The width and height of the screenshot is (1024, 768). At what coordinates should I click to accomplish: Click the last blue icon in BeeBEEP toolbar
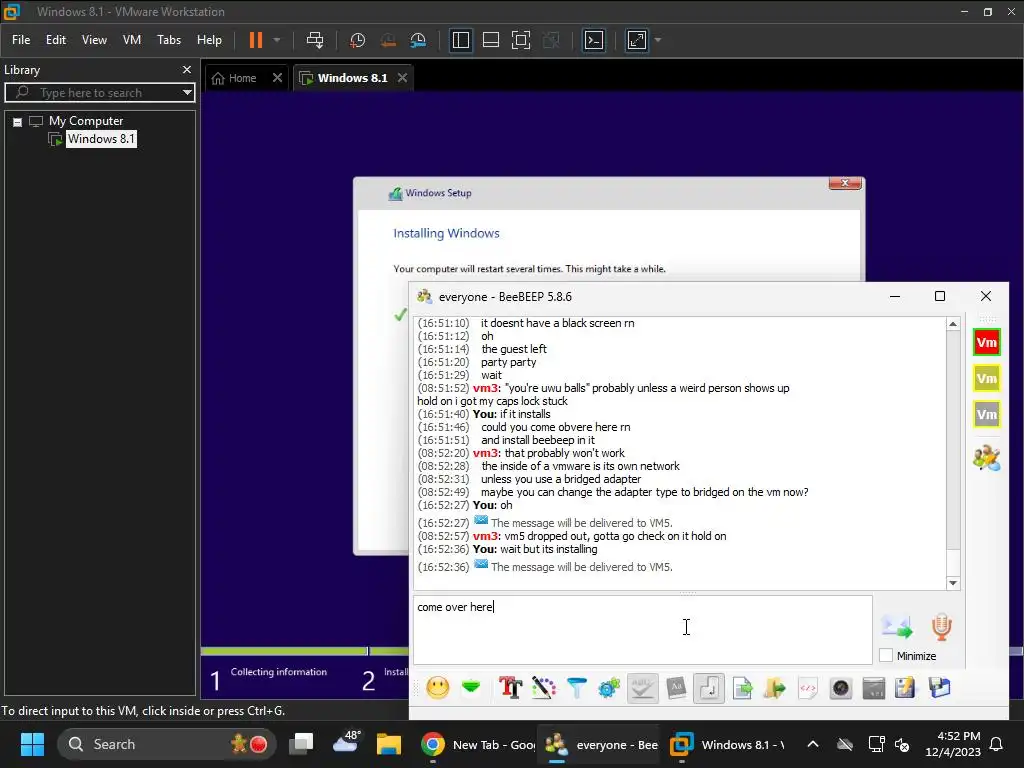(x=939, y=688)
